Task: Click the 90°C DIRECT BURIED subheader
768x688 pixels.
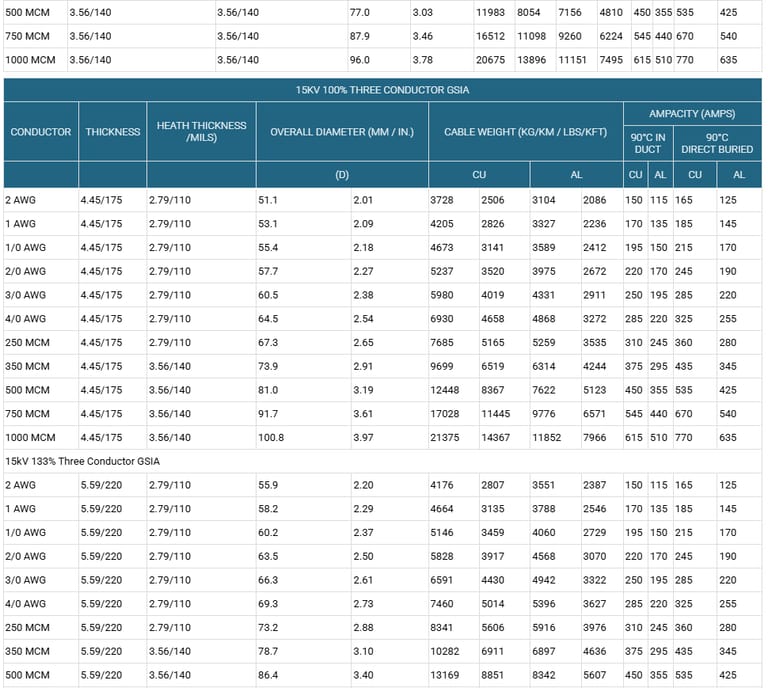Action: point(716,143)
